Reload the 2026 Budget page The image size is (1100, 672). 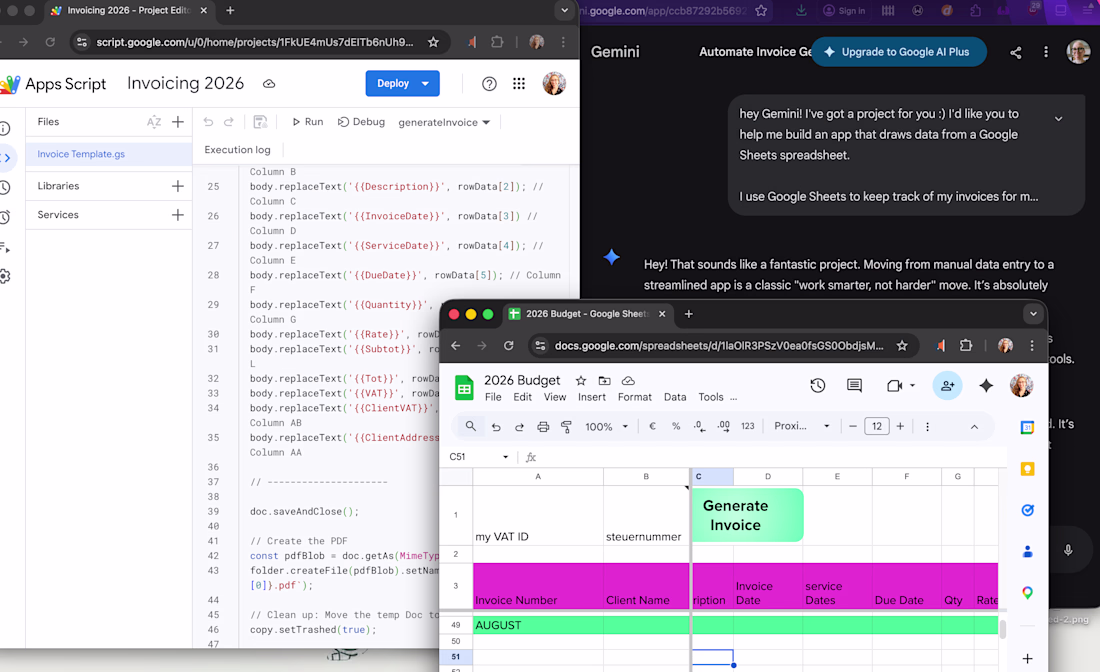coord(509,346)
